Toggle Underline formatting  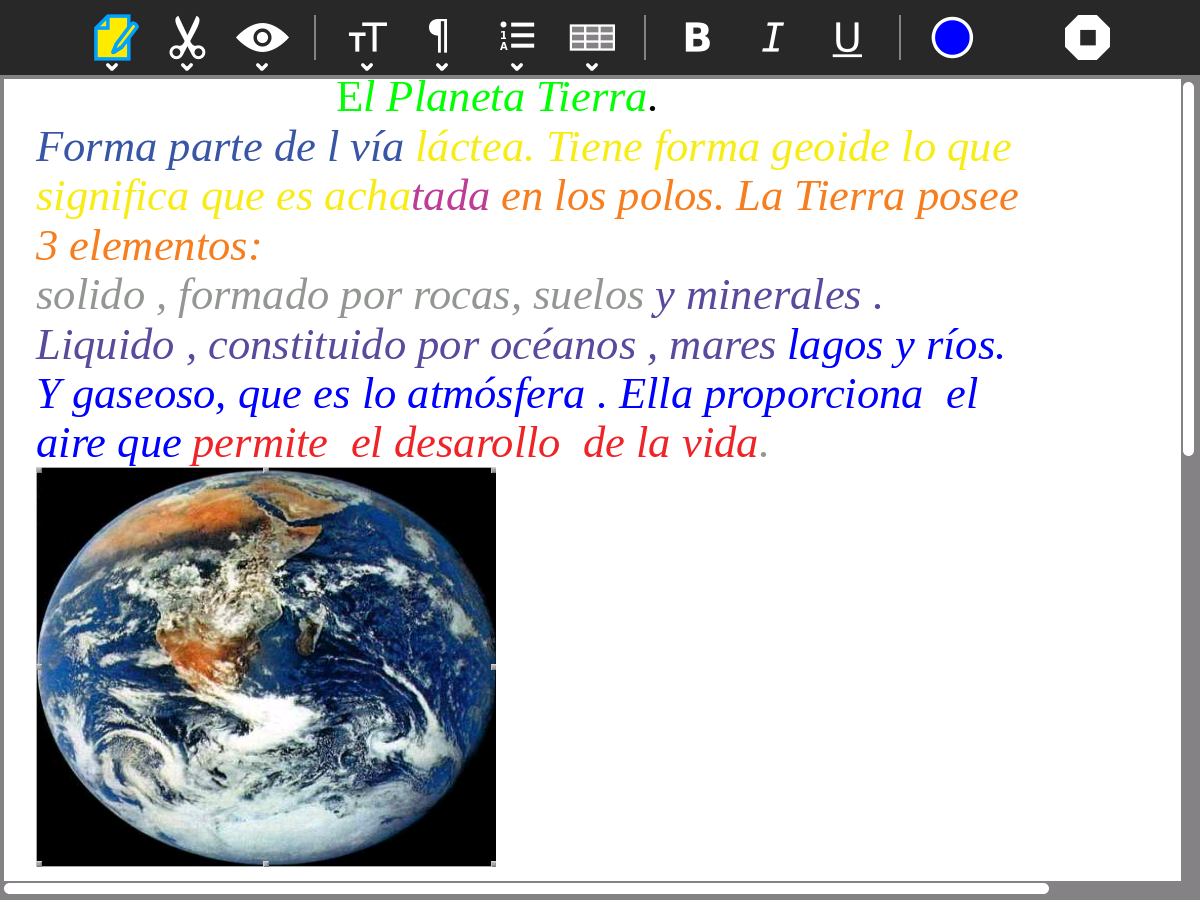(847, 39)
